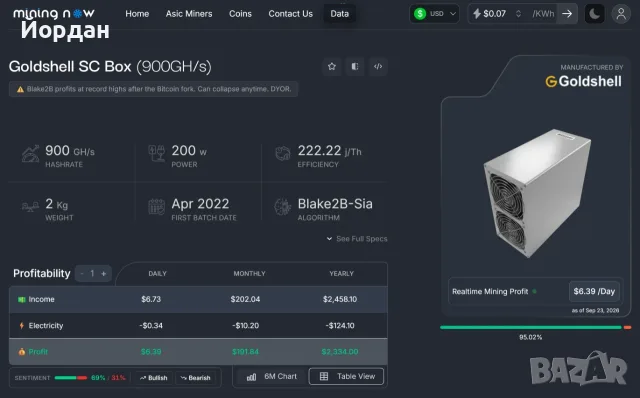Increase miner quantity with plus button
The width and height of the screenshot is (640, 398).
coord(104,273)
